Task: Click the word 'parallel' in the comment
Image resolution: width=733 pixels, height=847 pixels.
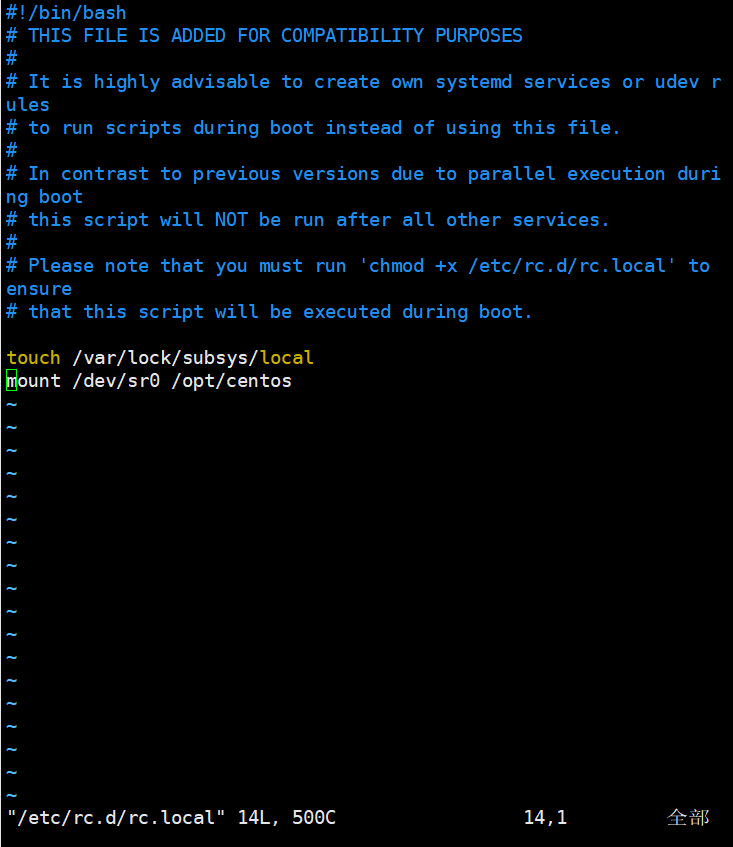Action: point(512,174)
